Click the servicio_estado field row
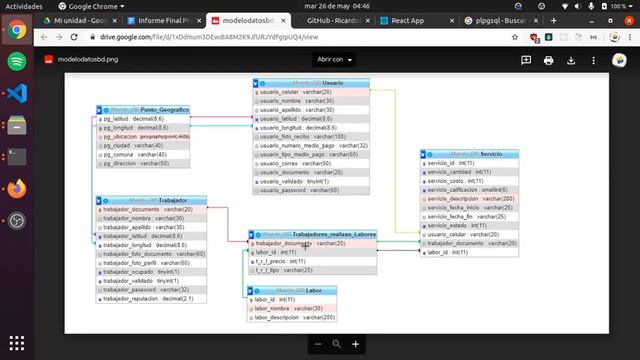Screen dimensions: 640x360 click(469, 226)
